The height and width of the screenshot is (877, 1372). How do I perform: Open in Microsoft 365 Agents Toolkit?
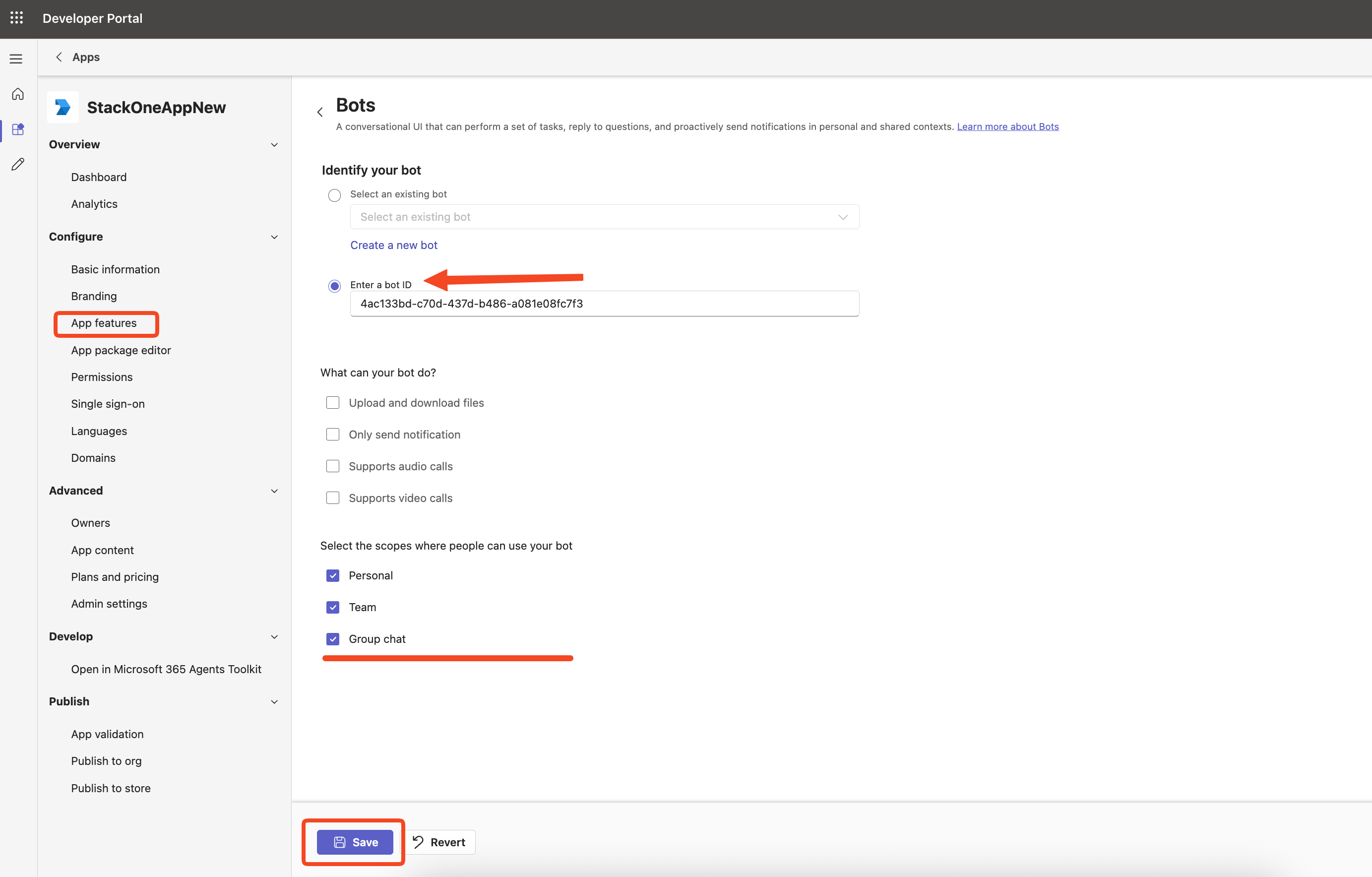pos(166,670)
